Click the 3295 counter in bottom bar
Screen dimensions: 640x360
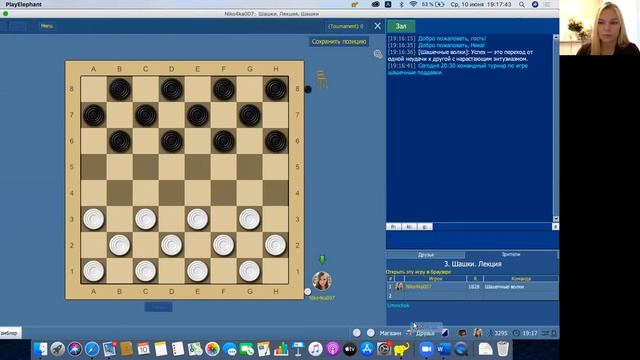[500, 333]
